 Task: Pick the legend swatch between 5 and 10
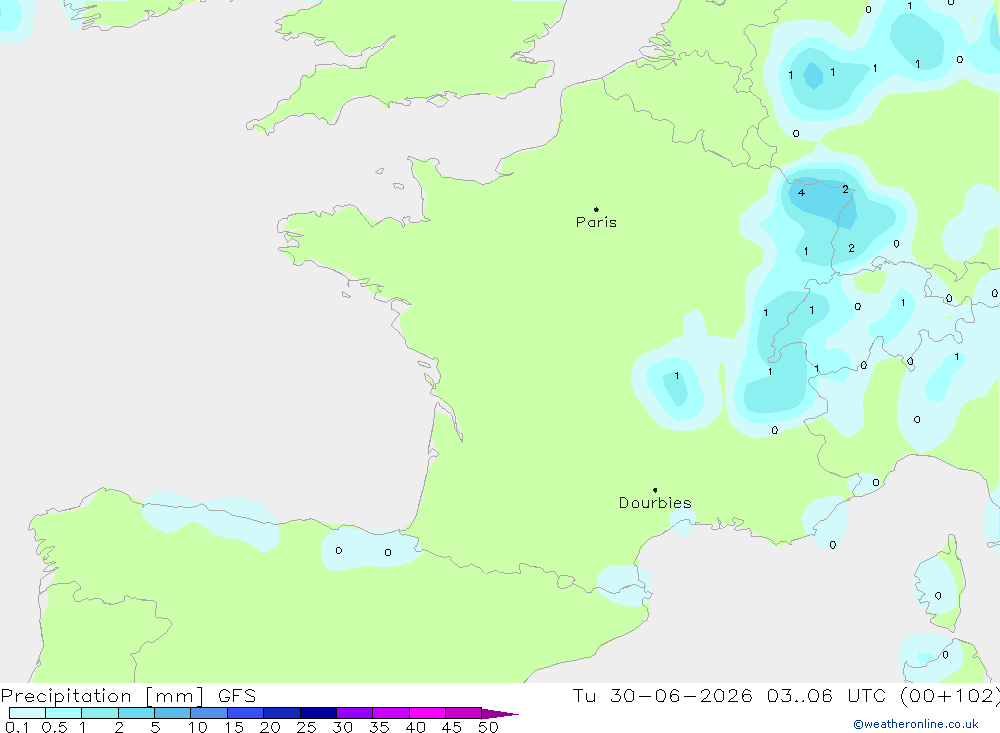click(x=172, y=713)
